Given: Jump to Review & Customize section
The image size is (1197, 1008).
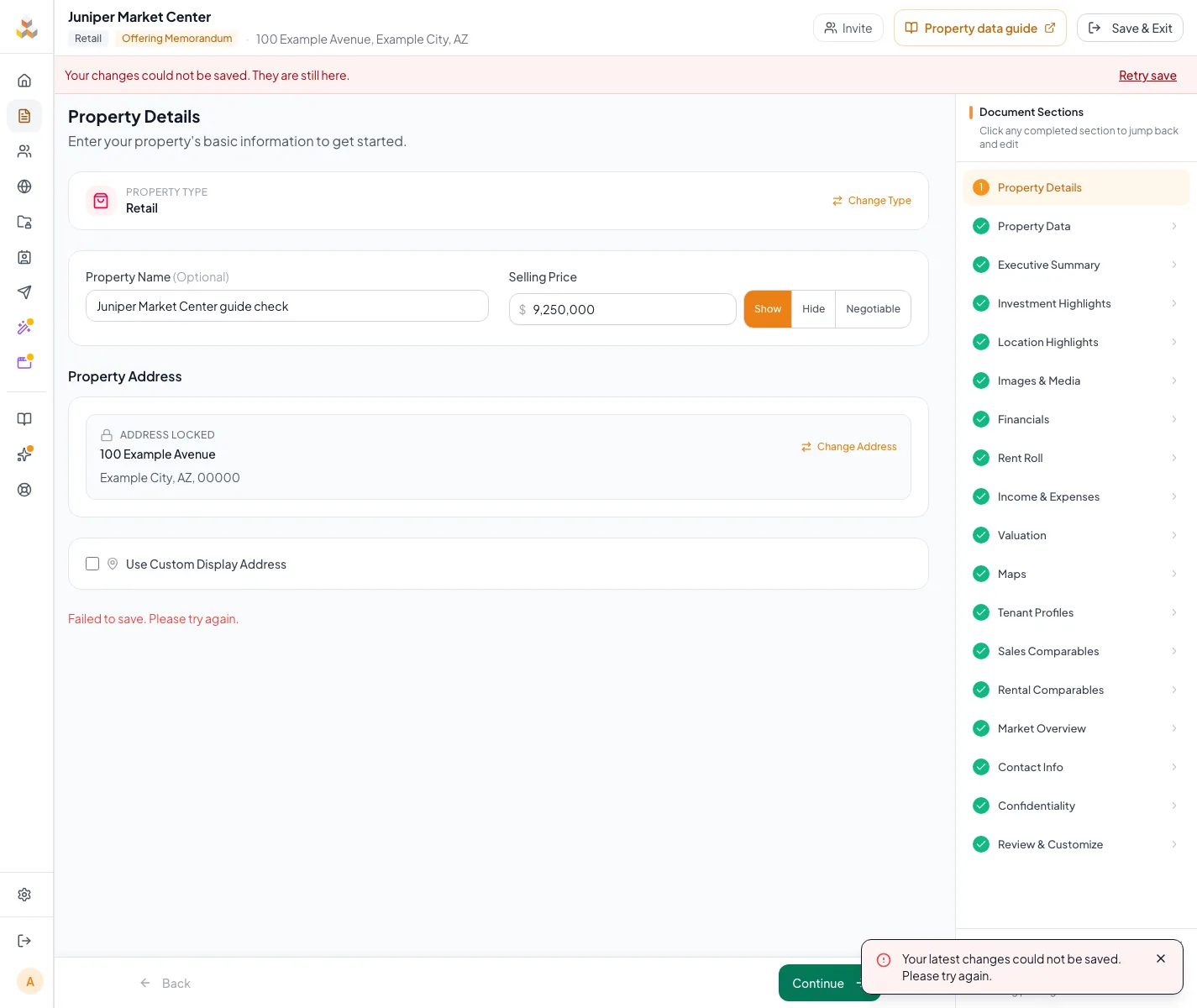Looking at the screenshot, I should pyautogui.click(x=1076, y=844).
